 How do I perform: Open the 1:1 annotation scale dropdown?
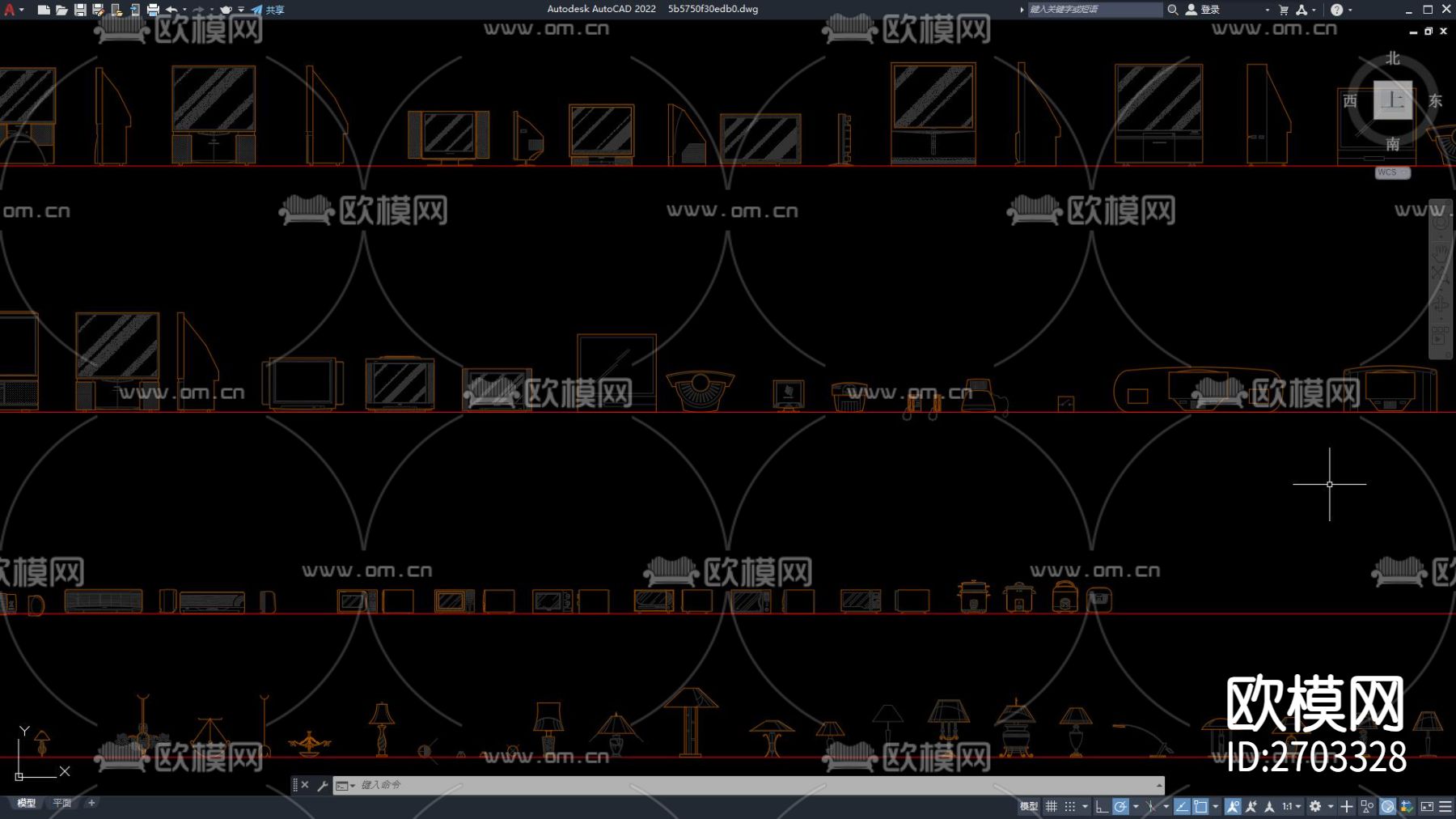pyautogui.click(x=1291, y=806)
